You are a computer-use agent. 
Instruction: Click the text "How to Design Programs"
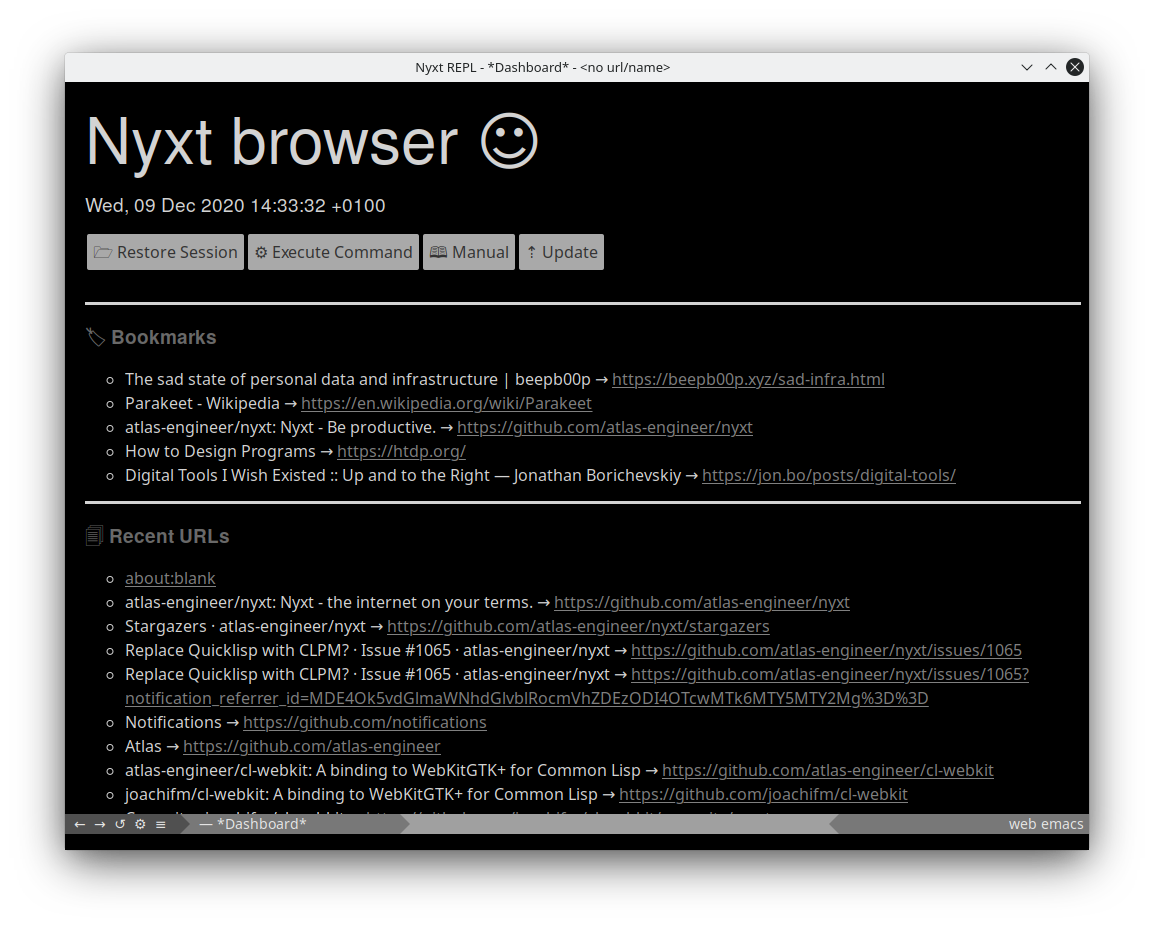pyautogui.click(x=220, y=451)
